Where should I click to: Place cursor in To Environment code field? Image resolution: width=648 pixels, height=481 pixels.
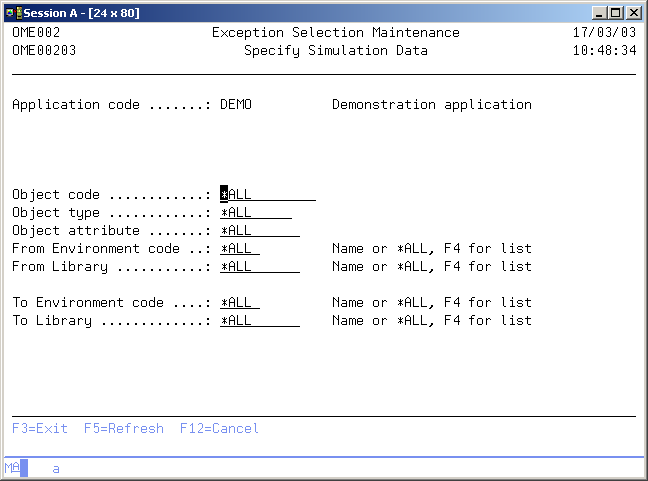(239, 303)
